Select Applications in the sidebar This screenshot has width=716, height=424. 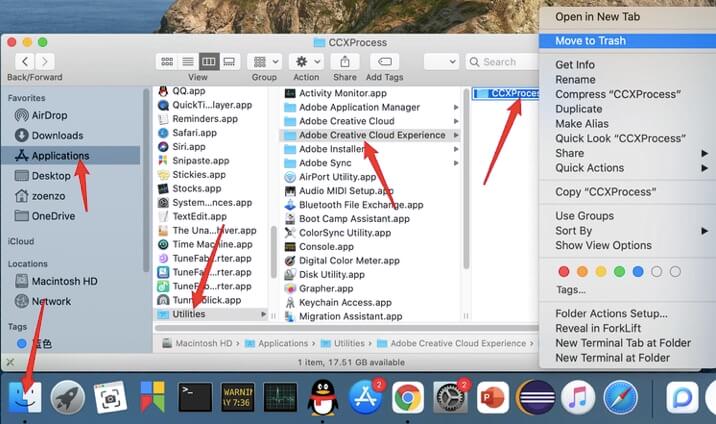[71, 156]
